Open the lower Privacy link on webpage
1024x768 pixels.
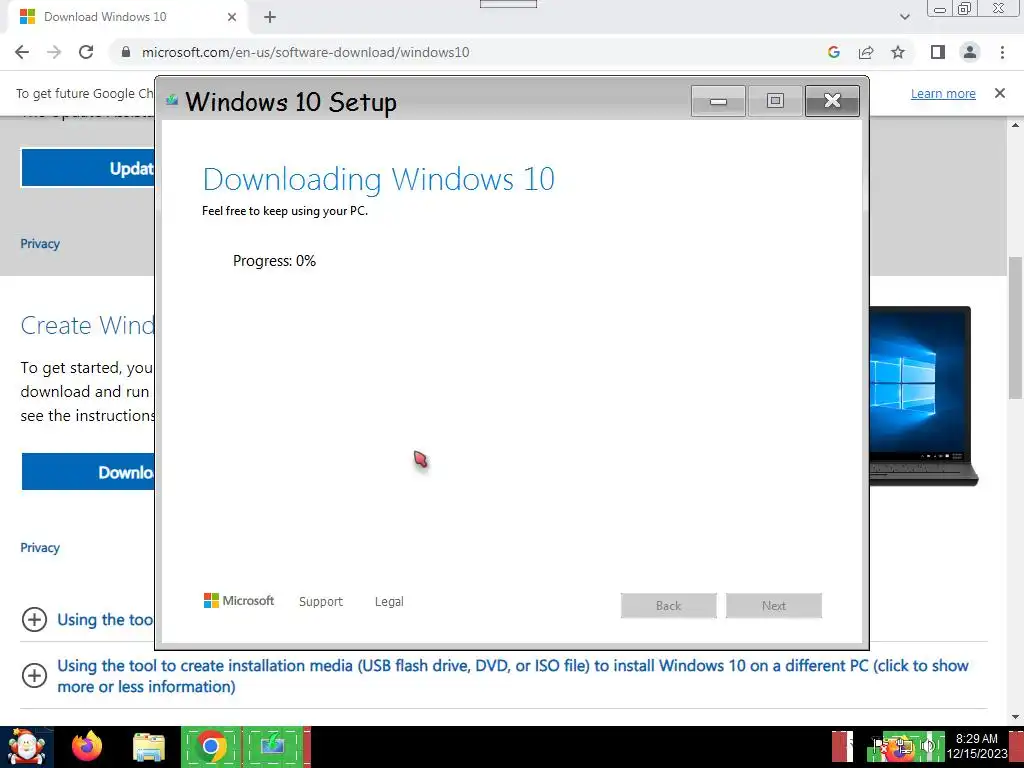point(40,547)
